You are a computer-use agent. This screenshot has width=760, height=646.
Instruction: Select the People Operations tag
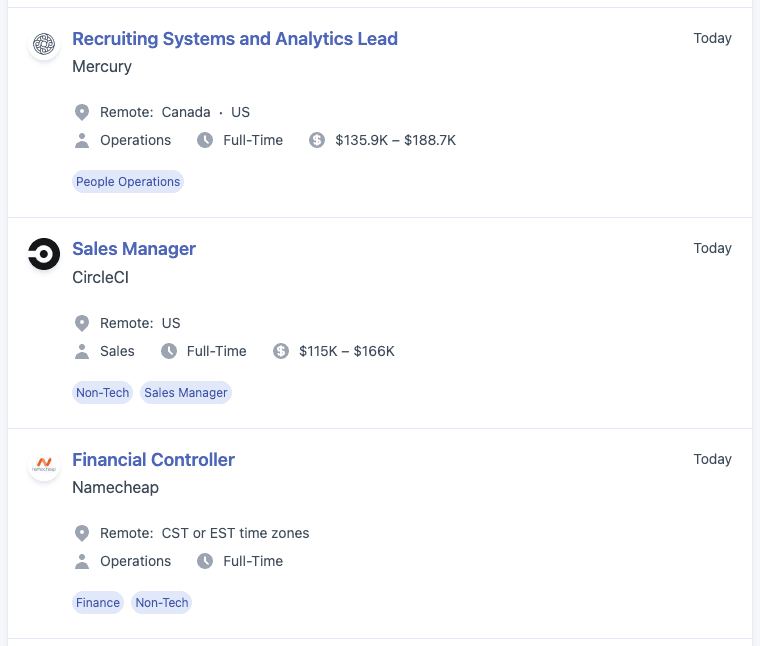click(x=128, y=182)
